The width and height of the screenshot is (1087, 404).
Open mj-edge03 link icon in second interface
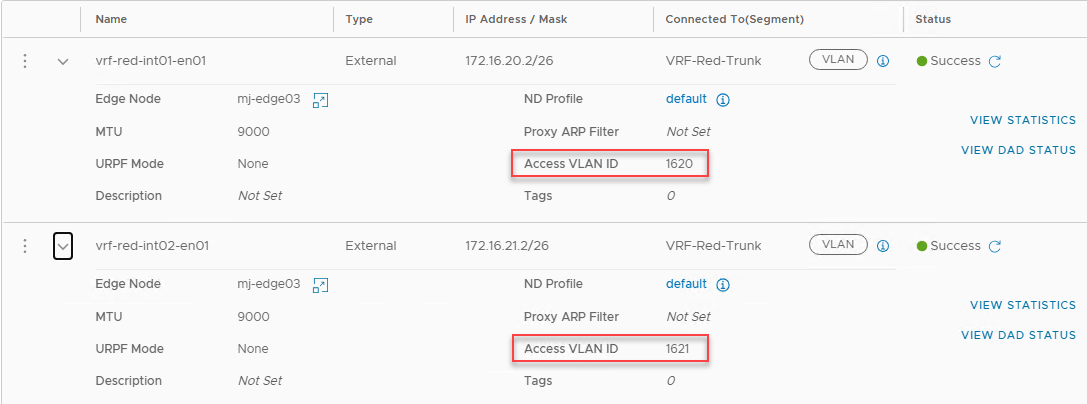[320, 285]
